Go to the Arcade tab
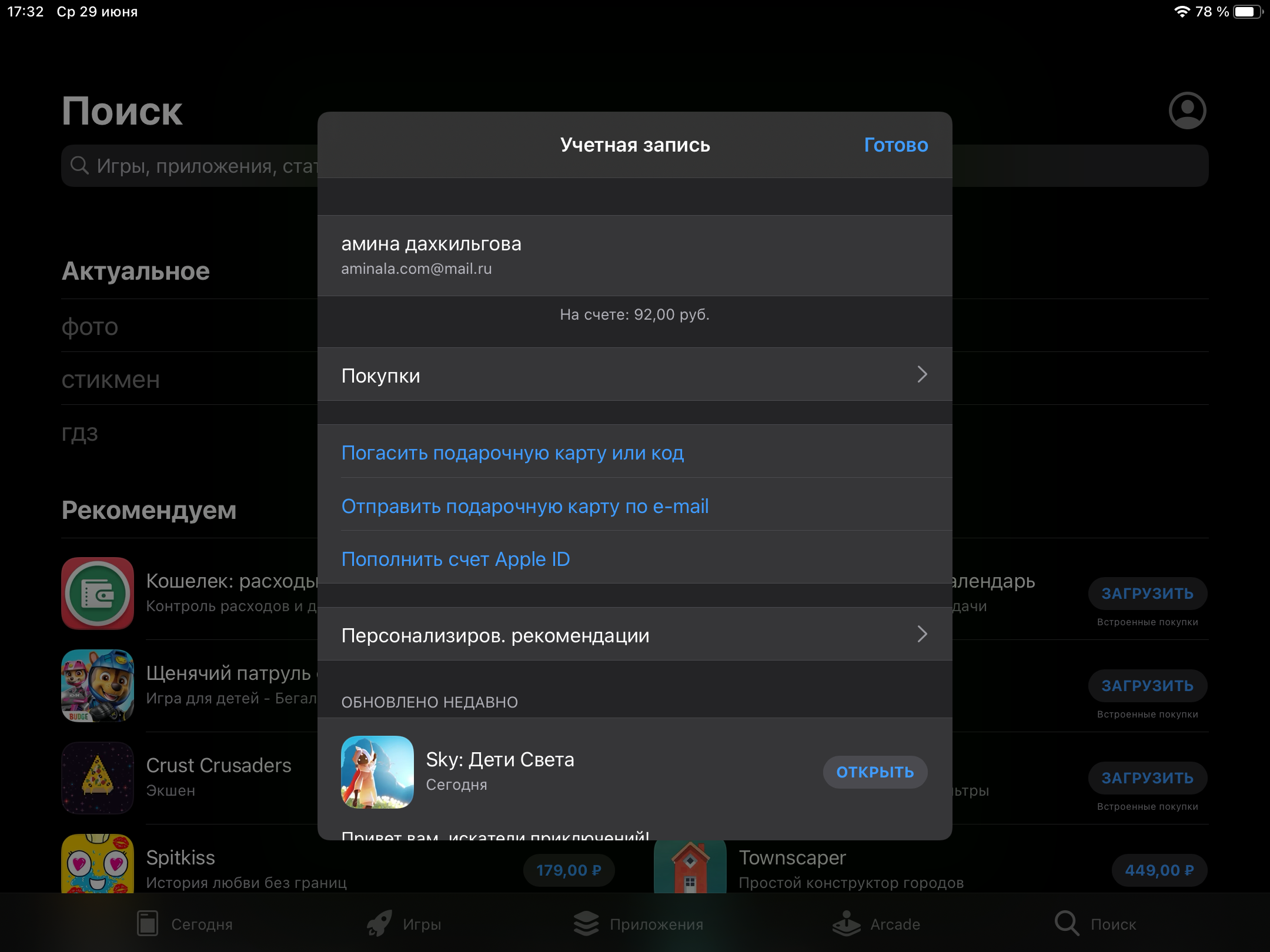 tap(877, 924)
